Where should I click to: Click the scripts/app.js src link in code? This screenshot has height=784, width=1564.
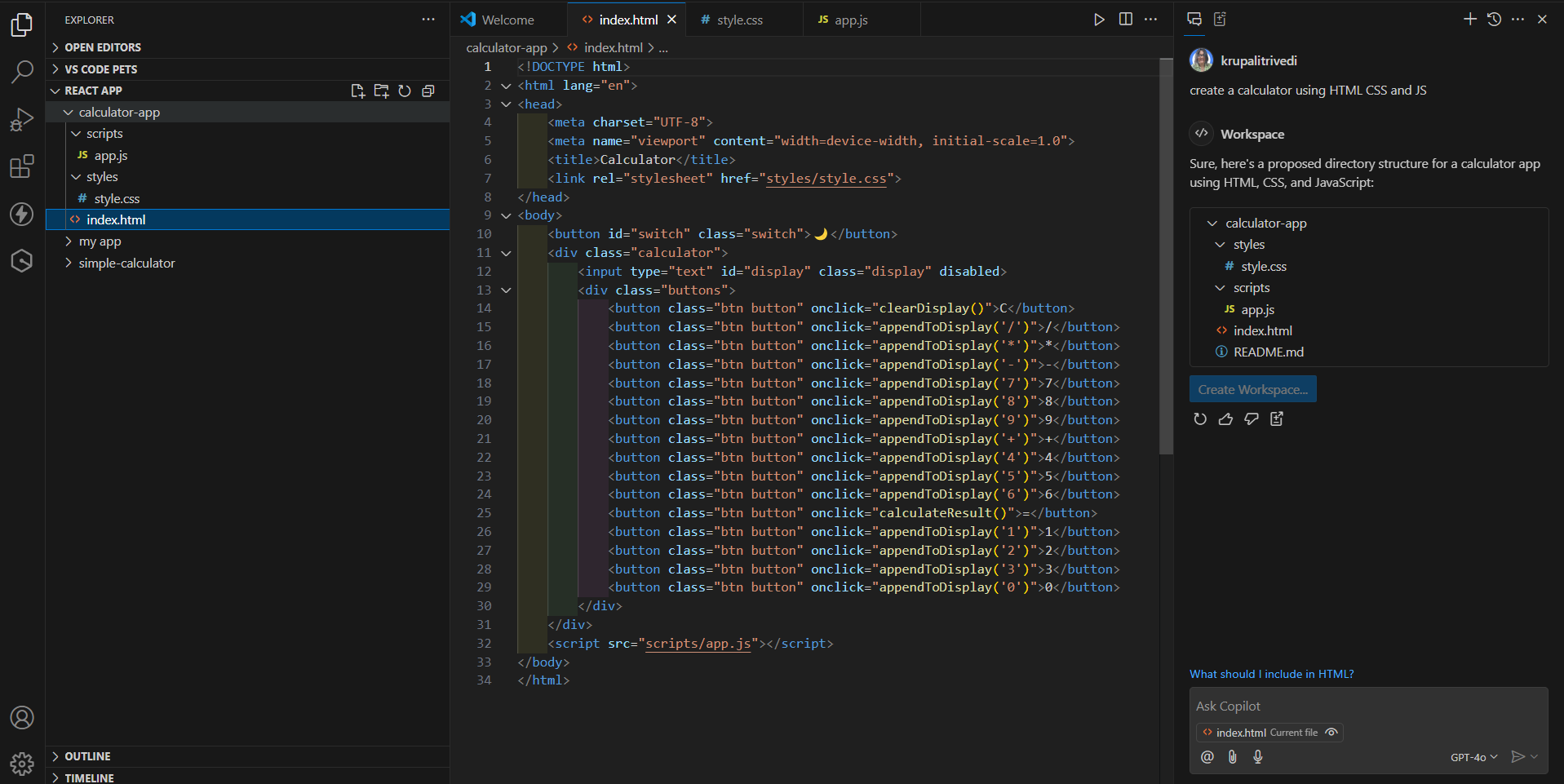click(698, 644)
